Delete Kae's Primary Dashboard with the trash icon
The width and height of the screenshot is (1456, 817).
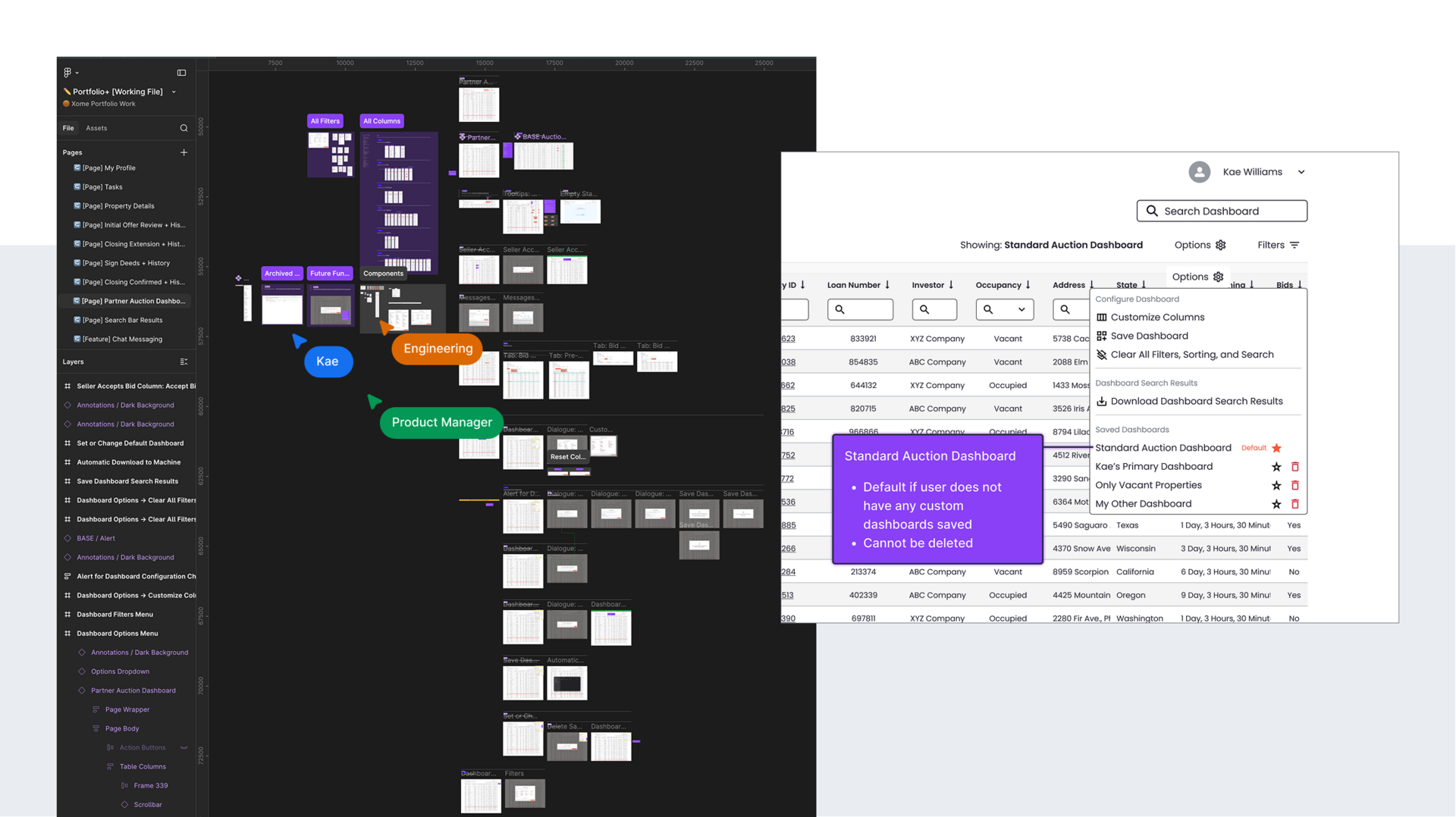(x=1295, y=467)
